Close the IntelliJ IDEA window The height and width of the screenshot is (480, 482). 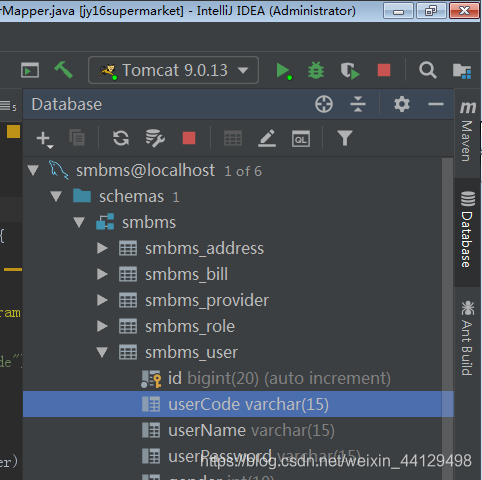point(464,11)
